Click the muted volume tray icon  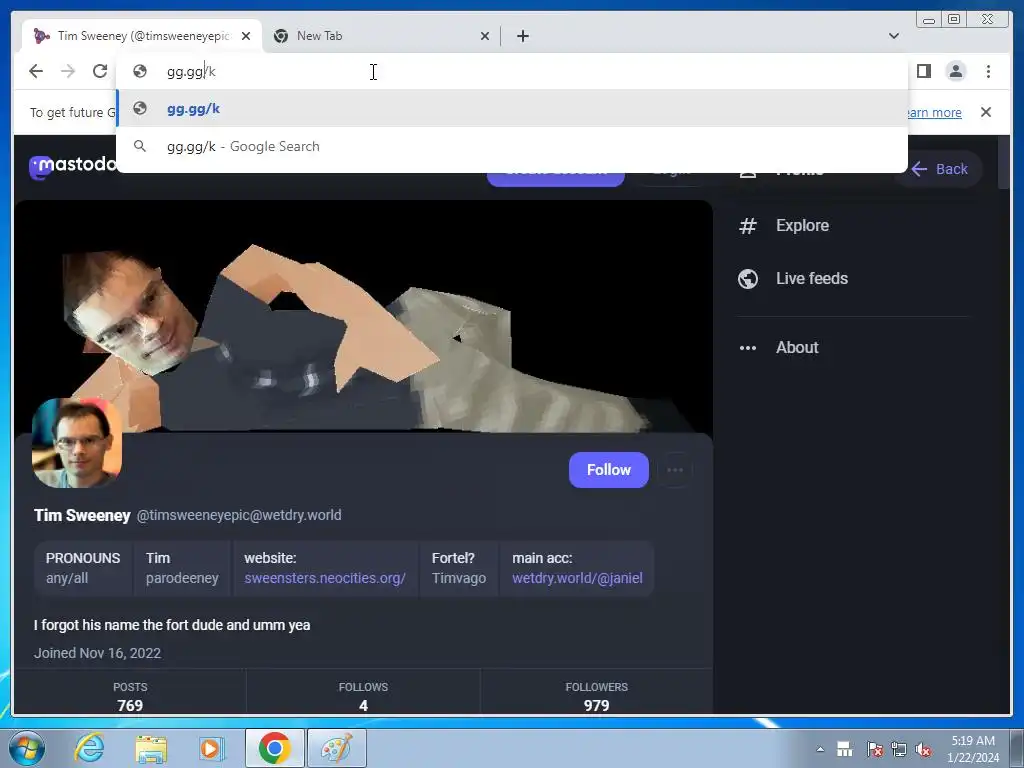(923, 749)
